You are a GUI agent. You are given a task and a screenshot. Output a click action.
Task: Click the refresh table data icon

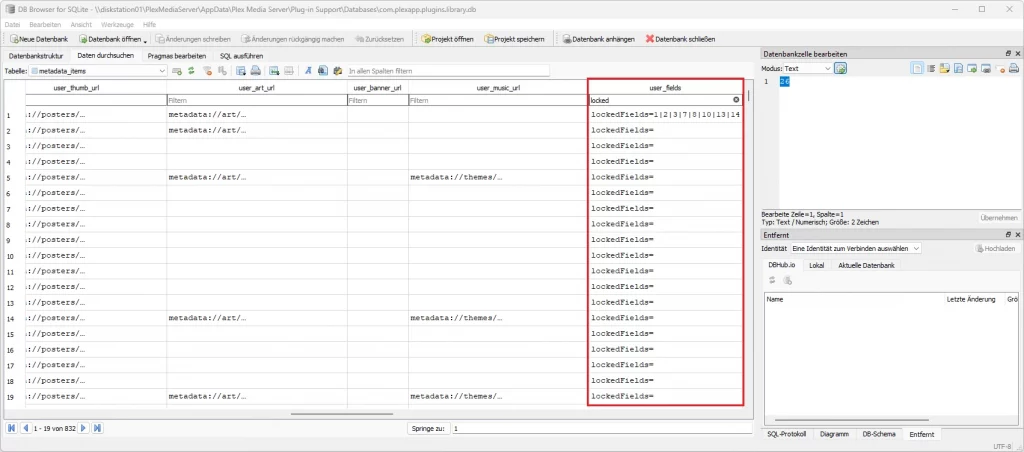[191, 71]
